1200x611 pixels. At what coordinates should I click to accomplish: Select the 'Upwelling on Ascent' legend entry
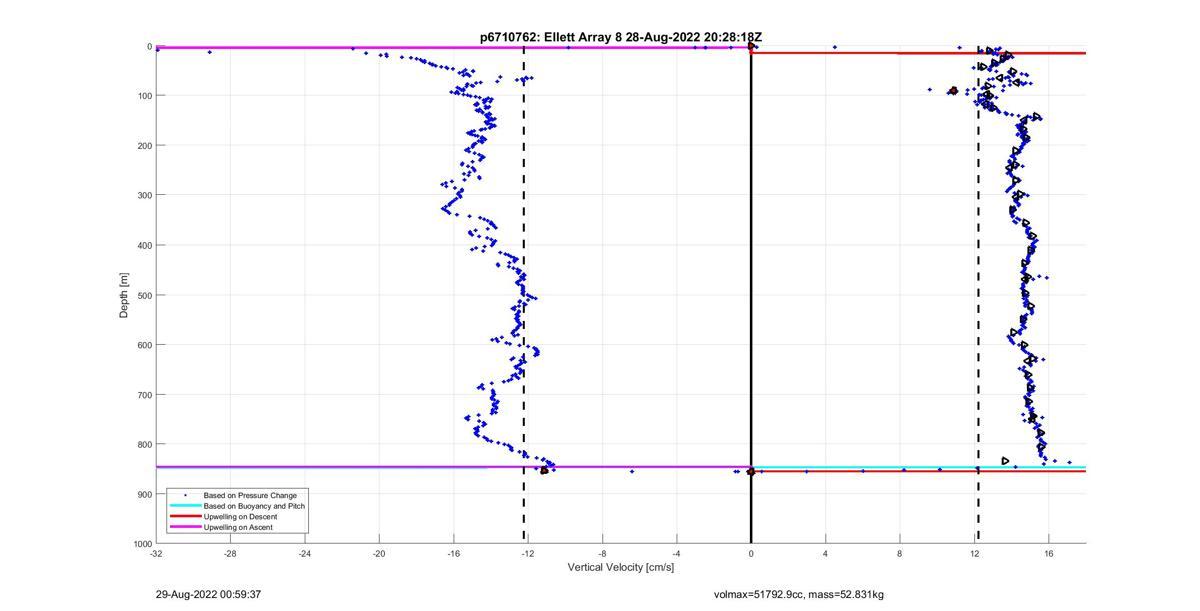238,527
